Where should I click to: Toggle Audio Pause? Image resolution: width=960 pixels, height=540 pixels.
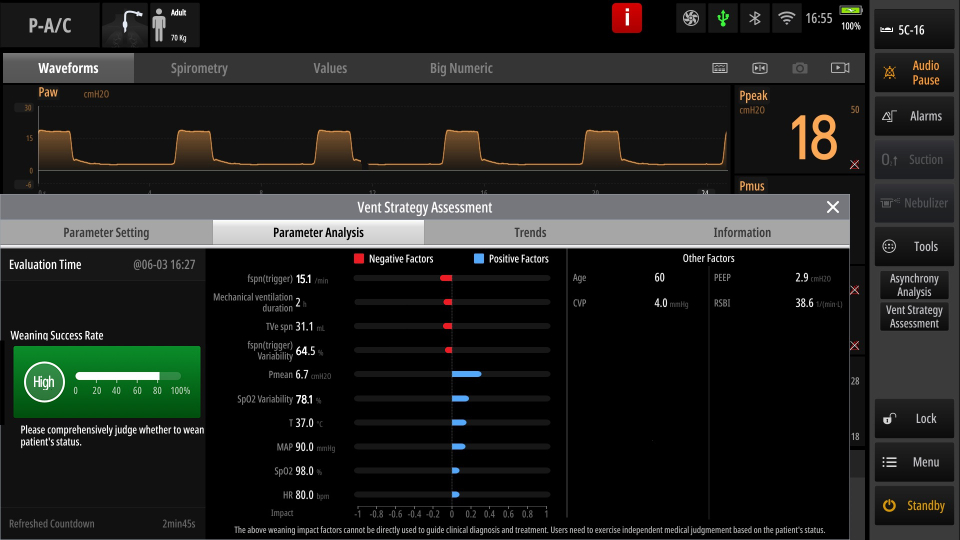tap(914, 73)
